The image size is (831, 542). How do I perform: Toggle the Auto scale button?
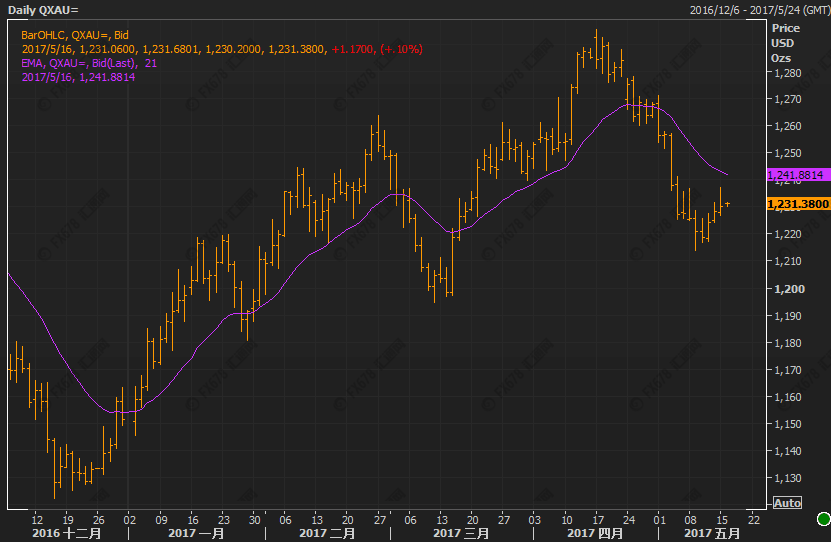click(x=787, y=502)
